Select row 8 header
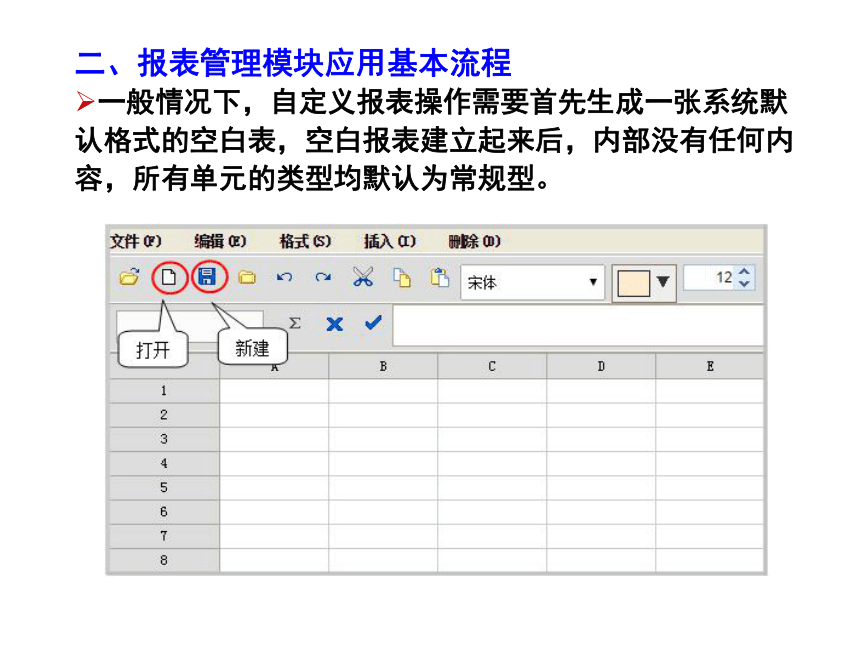Image resolution: width=860 pixels, height=645 pixels. coord(164,561)
